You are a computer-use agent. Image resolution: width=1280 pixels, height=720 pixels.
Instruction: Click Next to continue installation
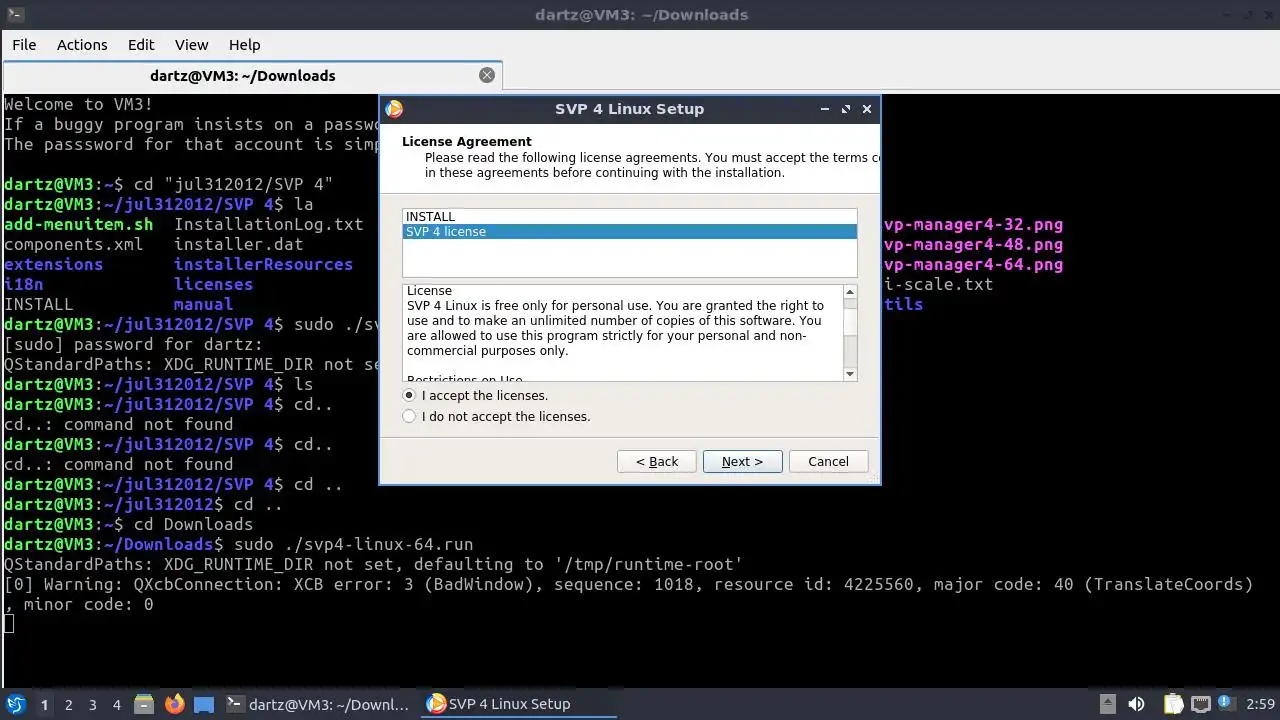click(742, 461)
